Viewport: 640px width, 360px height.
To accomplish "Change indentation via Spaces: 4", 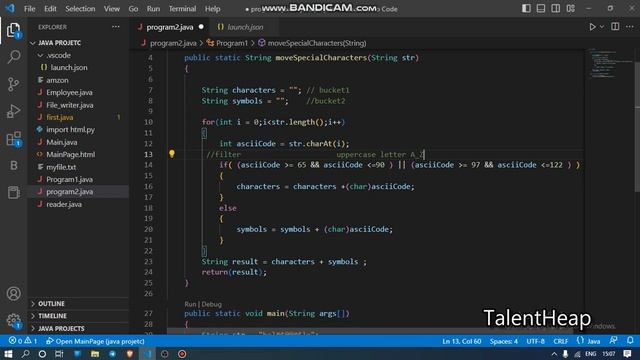I will 504,341.
